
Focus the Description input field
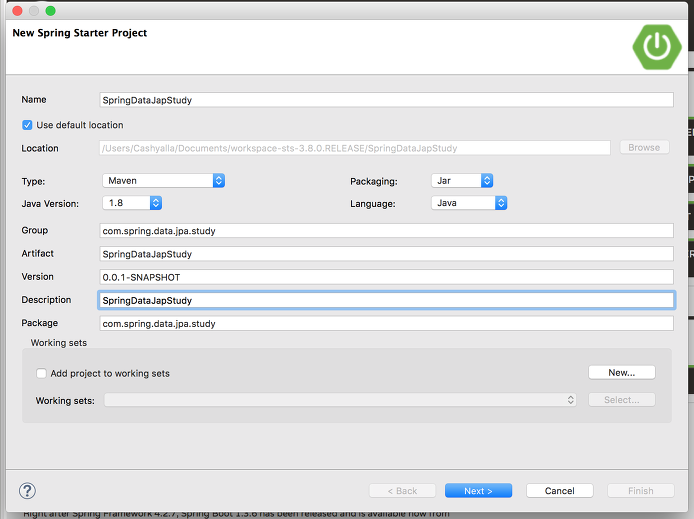pyautogui.click(x=386, y=300)
